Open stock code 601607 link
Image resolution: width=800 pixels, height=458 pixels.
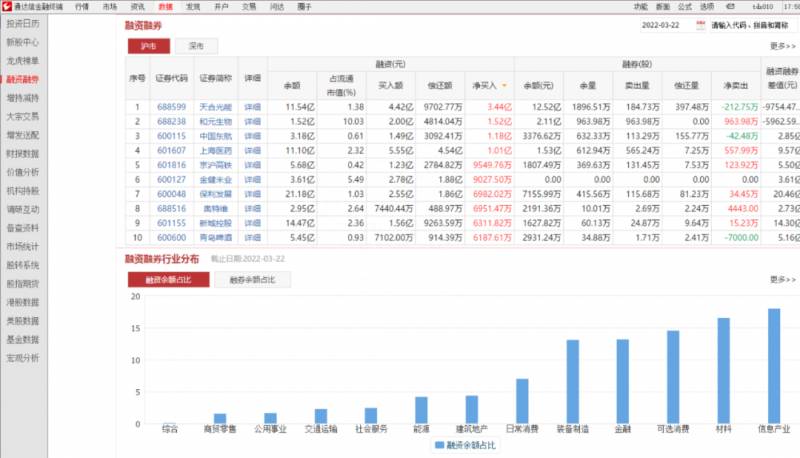click(171, 150)
